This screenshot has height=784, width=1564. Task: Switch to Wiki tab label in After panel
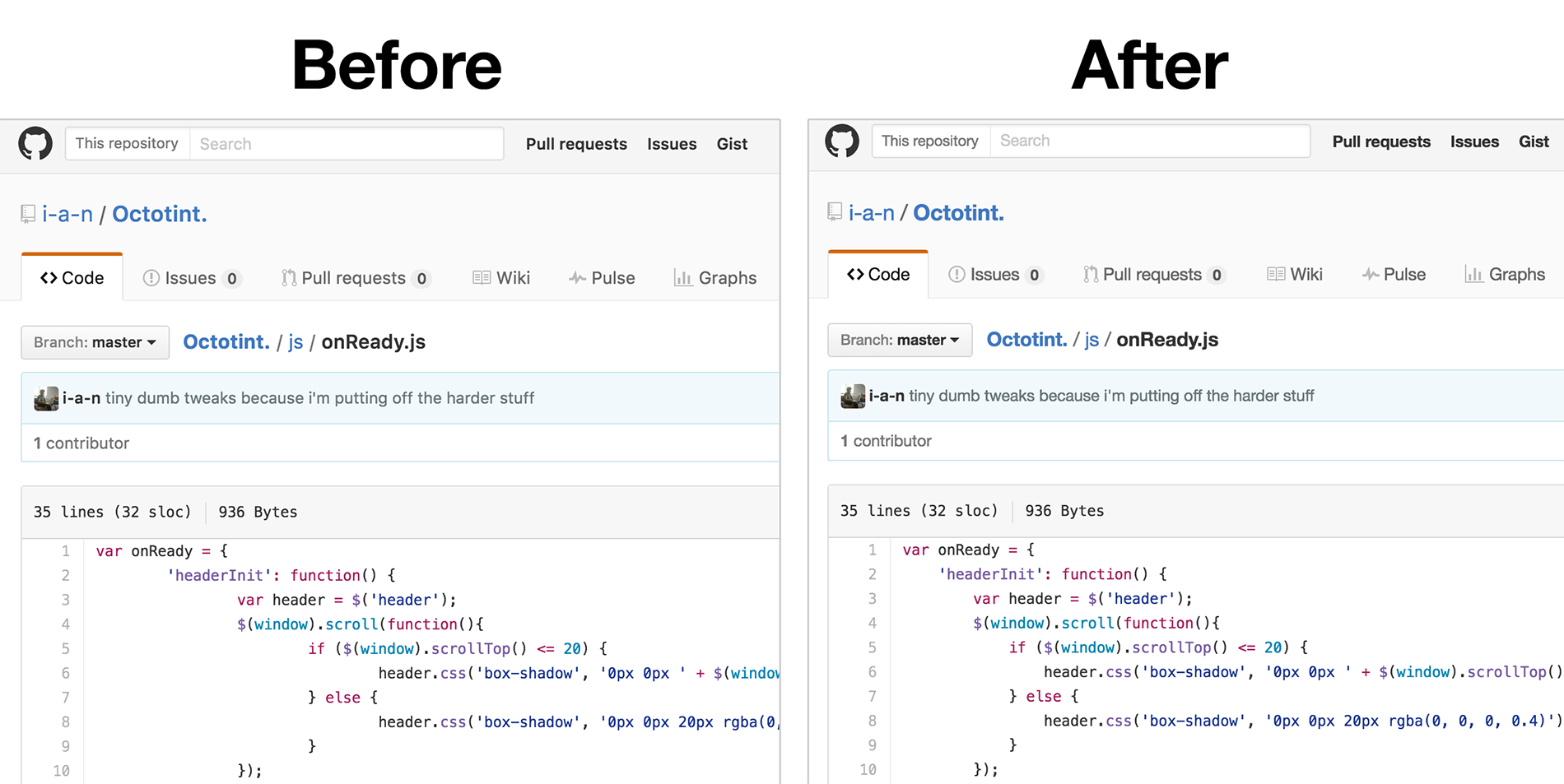click(1306, 274)
